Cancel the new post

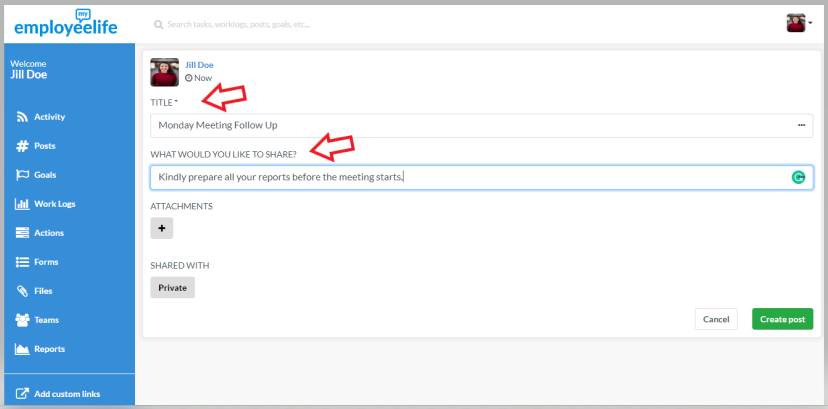pos(716,319)
